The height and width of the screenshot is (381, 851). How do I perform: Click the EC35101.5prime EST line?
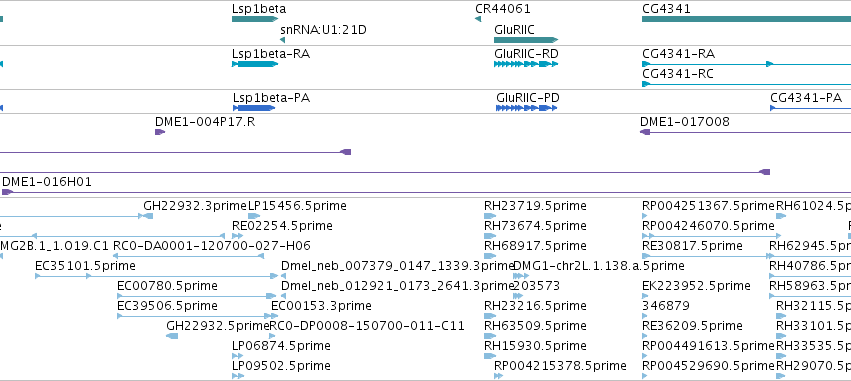[157, 276]
